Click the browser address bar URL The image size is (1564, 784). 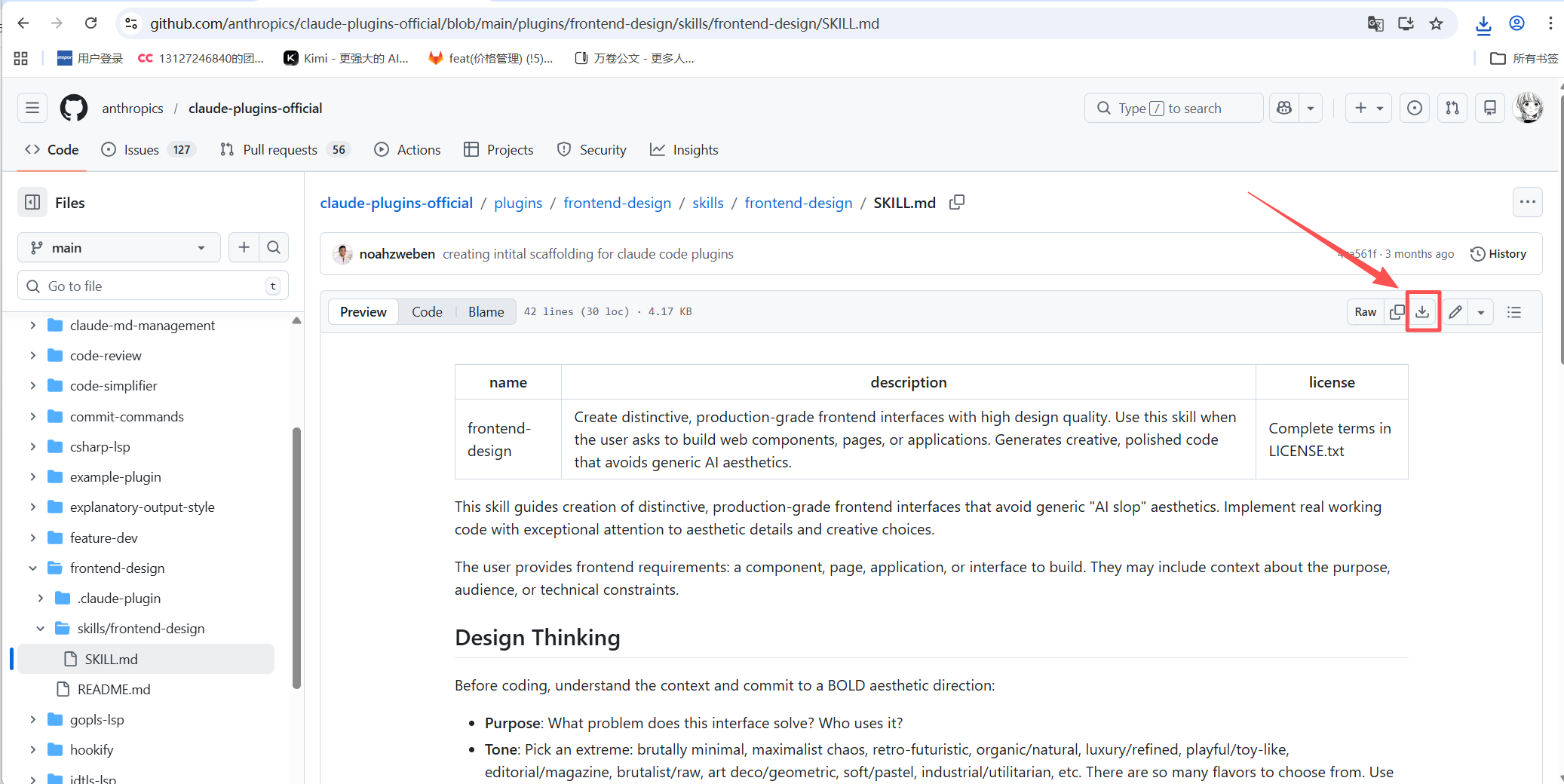tap(515, 23)
